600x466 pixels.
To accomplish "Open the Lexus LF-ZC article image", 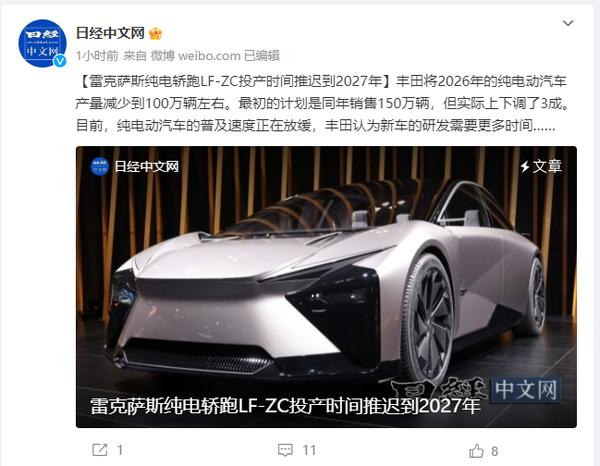I will 326,287.
